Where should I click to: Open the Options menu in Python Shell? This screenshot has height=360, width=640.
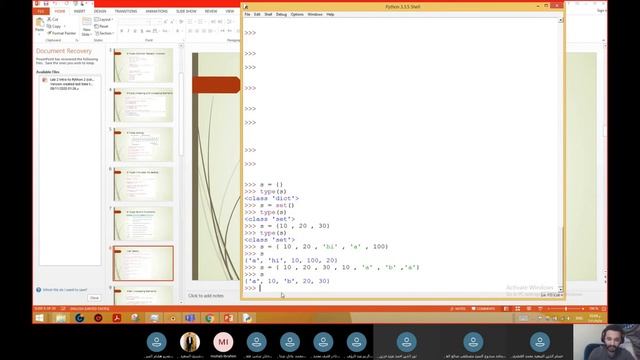[297, 14]
